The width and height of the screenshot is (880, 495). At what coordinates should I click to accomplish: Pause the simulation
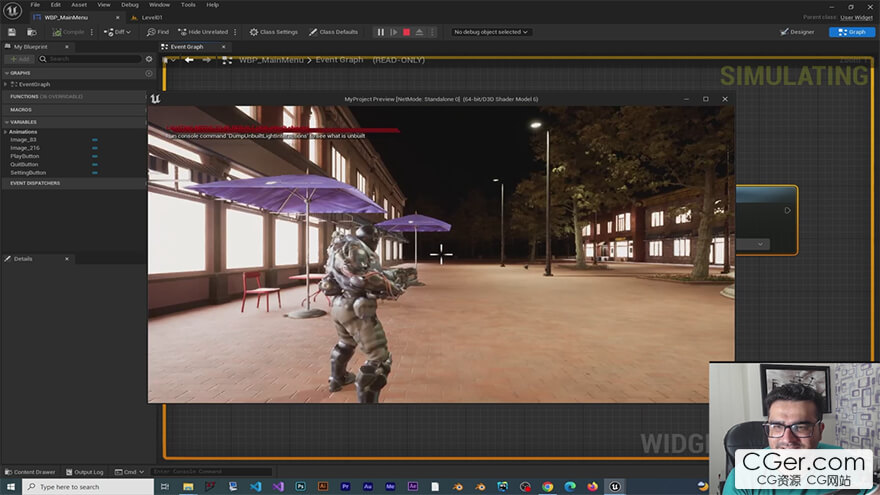click(x=381, y=32)
